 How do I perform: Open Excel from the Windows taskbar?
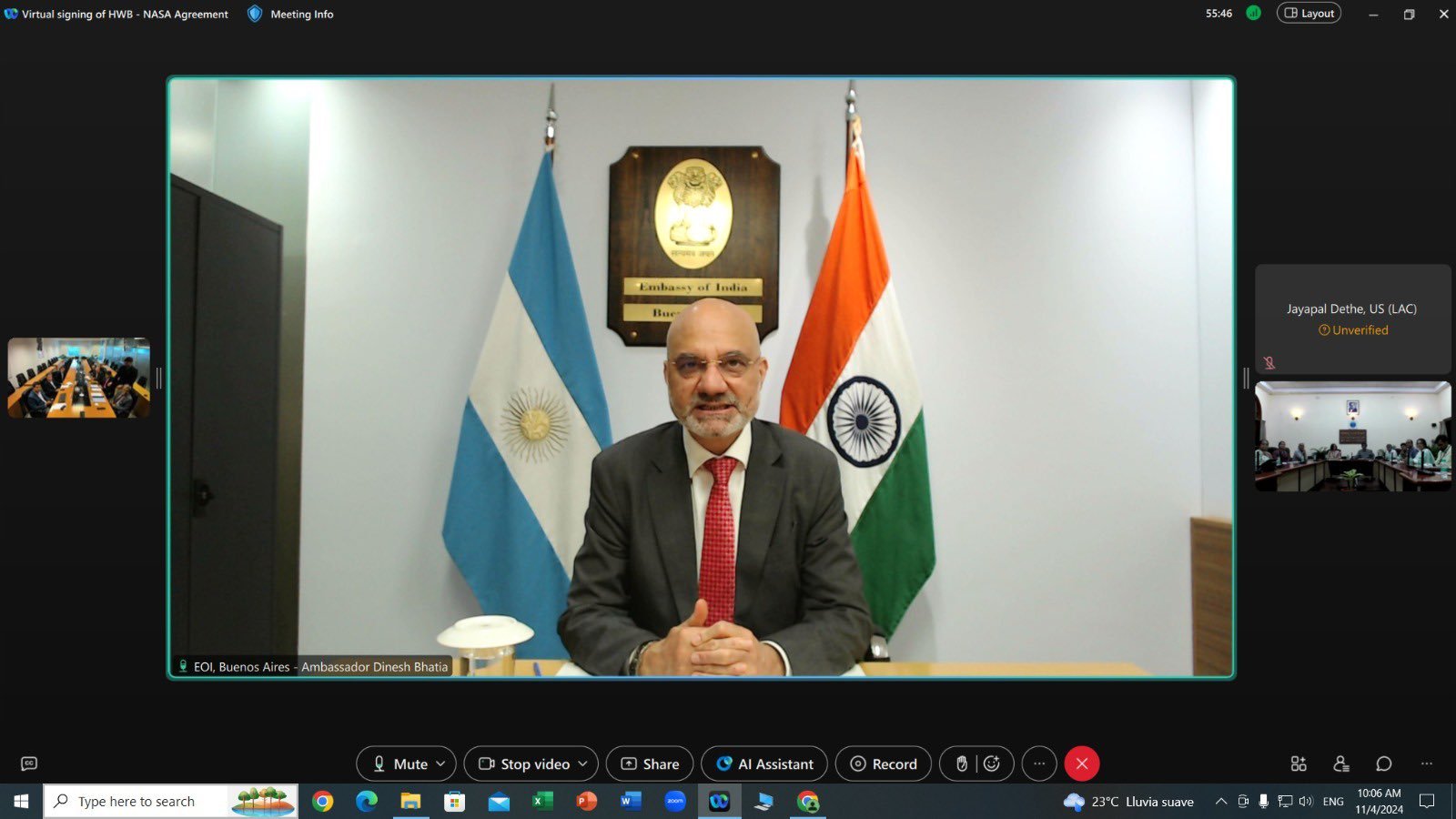(x=542, y=802)
